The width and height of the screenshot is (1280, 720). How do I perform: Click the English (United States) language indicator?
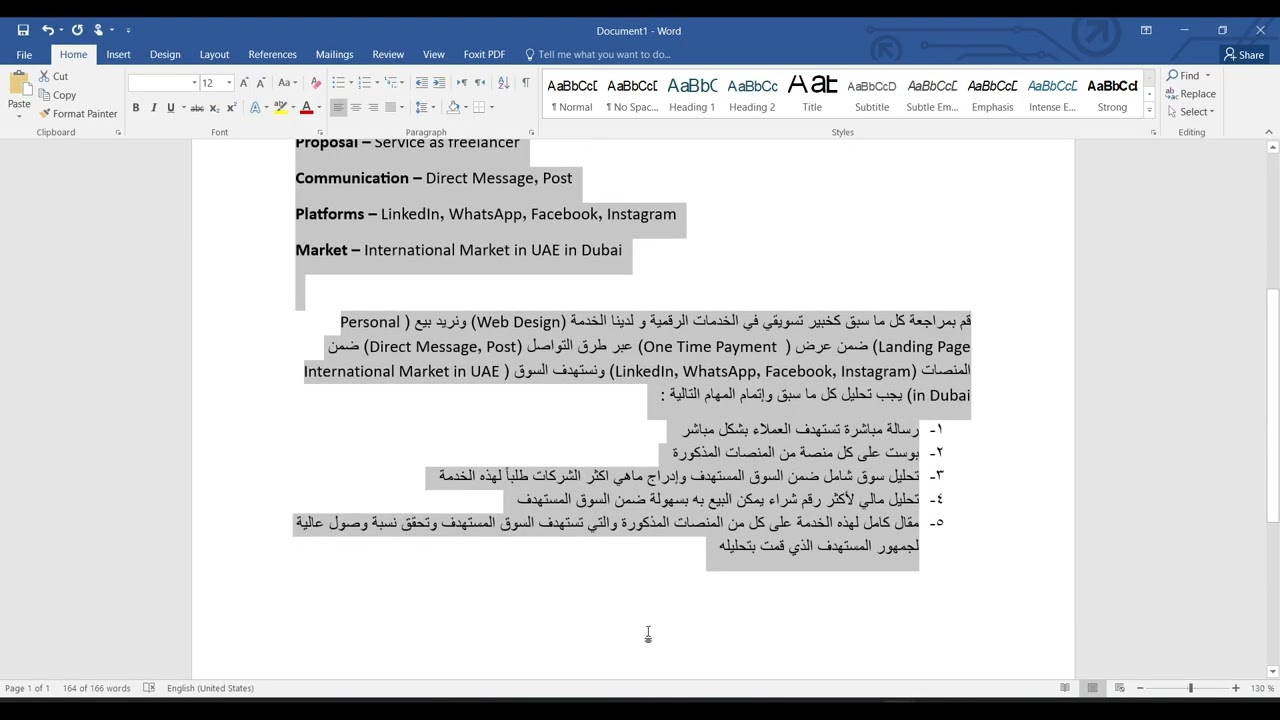coord(210,688)
